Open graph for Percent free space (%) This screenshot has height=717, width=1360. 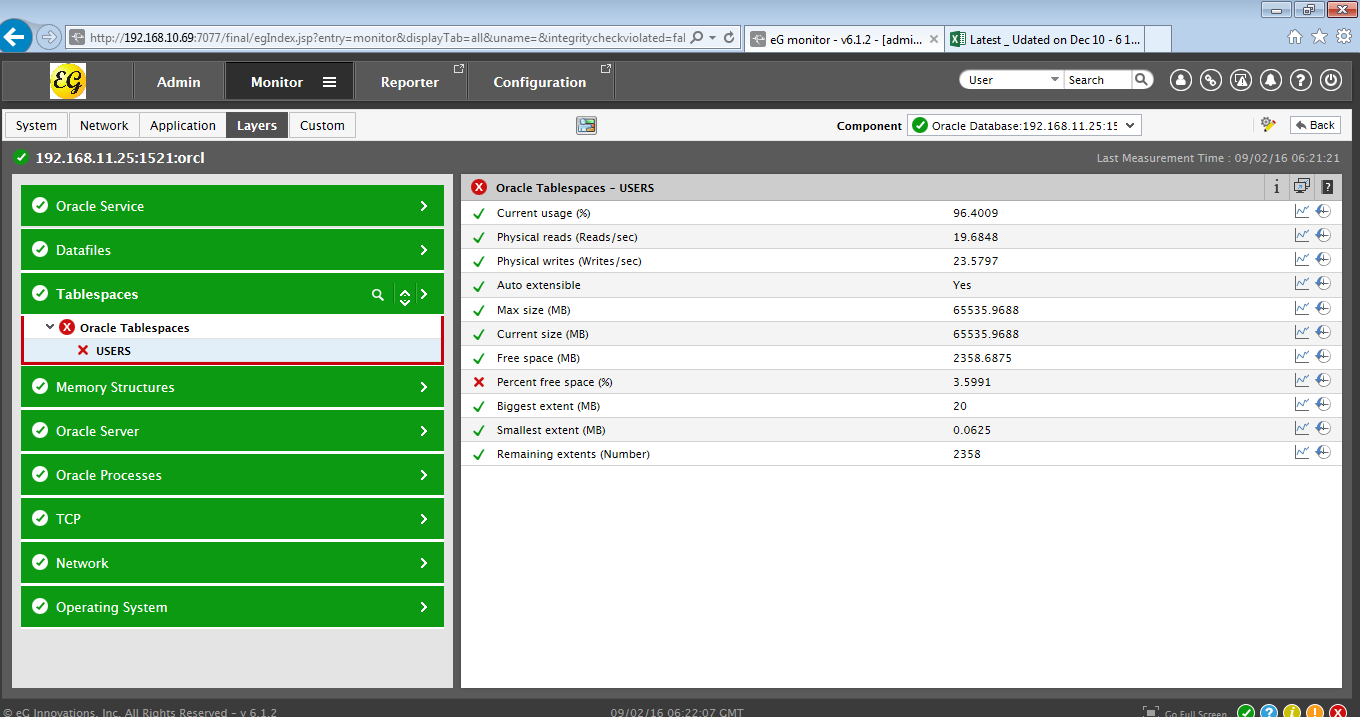coord(1301,380)
